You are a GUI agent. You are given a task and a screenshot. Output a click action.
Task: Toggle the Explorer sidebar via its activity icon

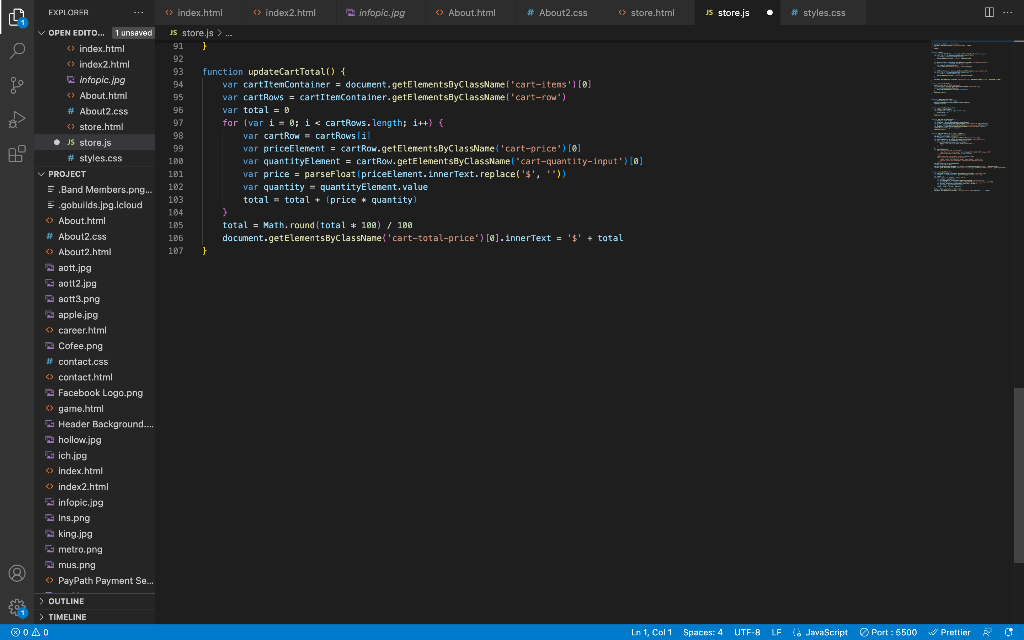click(x=15, y=17)
